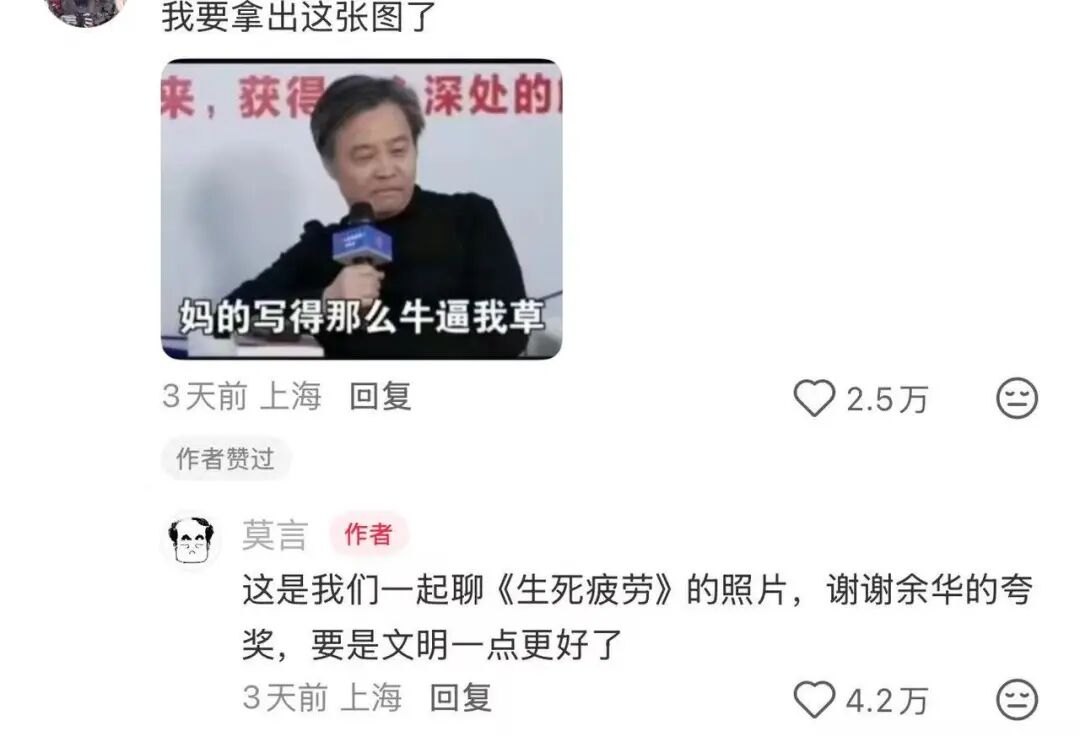Tap 莫言's reply text about 生死疲劳
Image resolution: width=1080 pixels, height=737 pixels.
coord(637,618)
